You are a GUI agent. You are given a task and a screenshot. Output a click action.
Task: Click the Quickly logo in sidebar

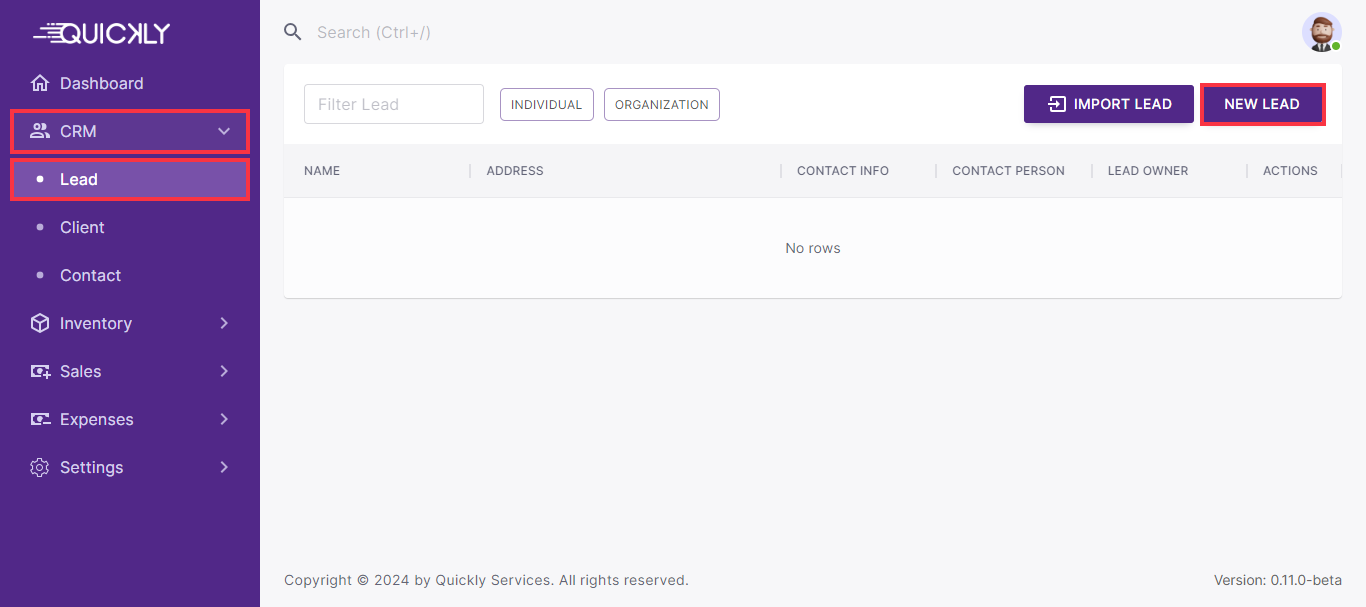tap(102, 33)
